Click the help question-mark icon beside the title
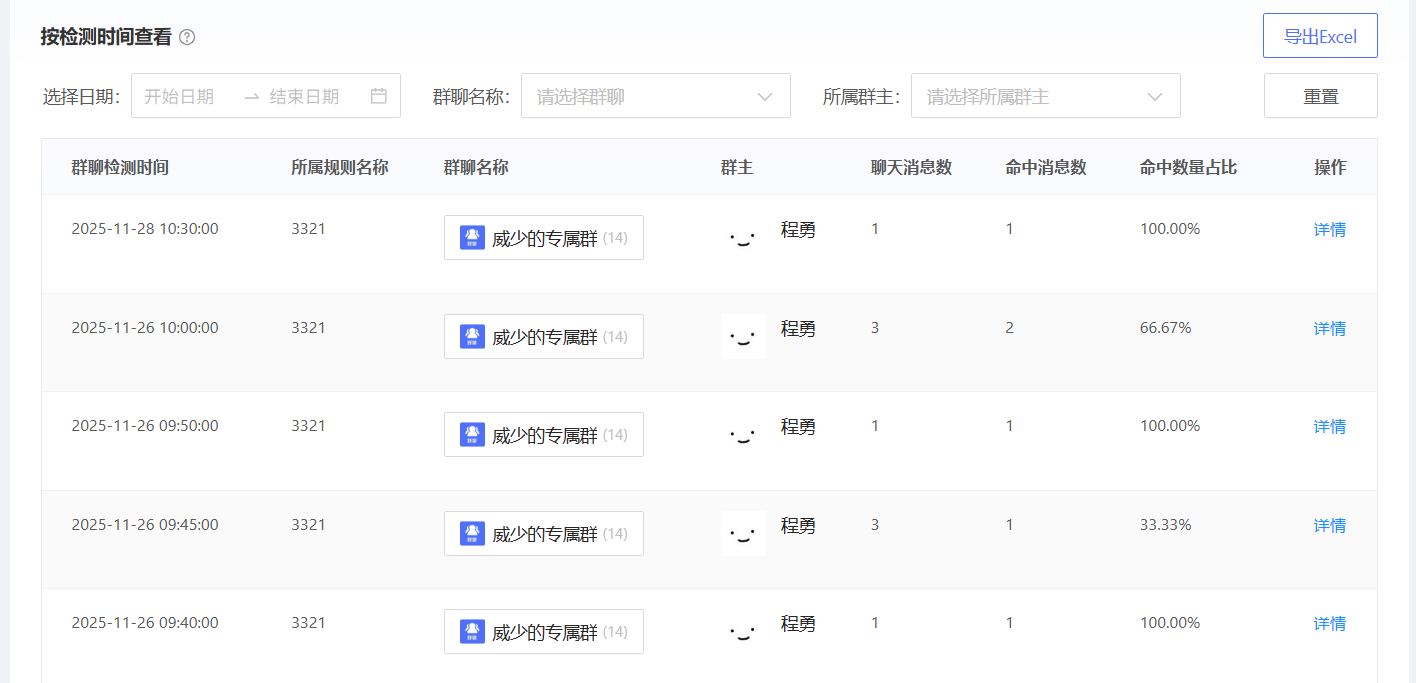 [x=187, y=37]
